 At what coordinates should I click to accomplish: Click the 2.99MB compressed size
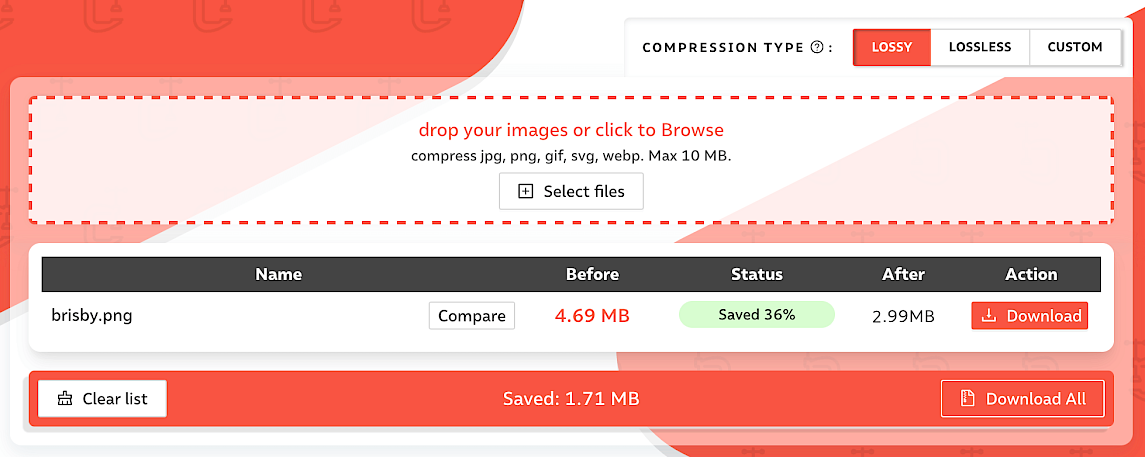pyautogui.click(x=903, y=316)
